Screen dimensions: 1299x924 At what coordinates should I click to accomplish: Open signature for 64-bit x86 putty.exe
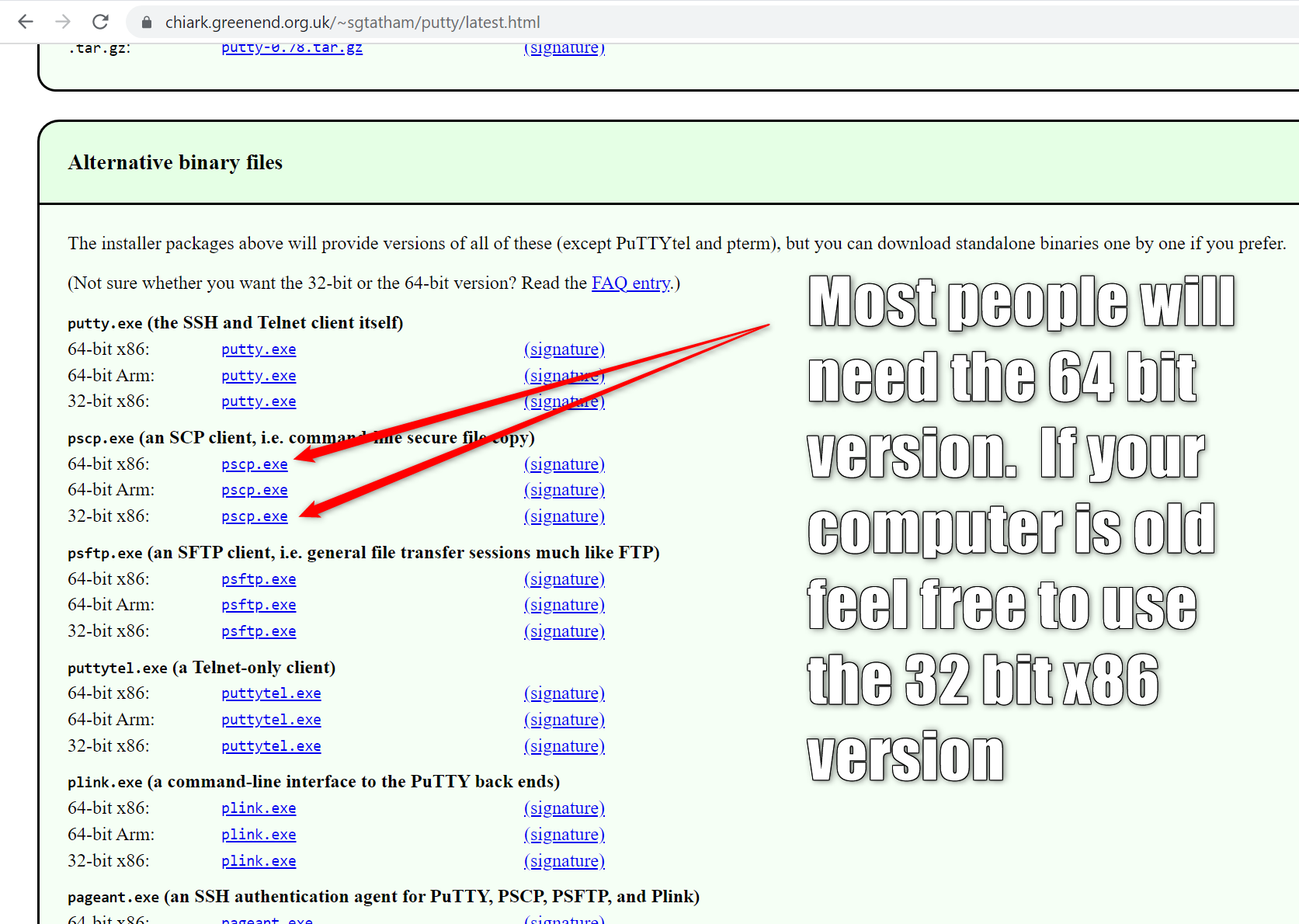564,349
